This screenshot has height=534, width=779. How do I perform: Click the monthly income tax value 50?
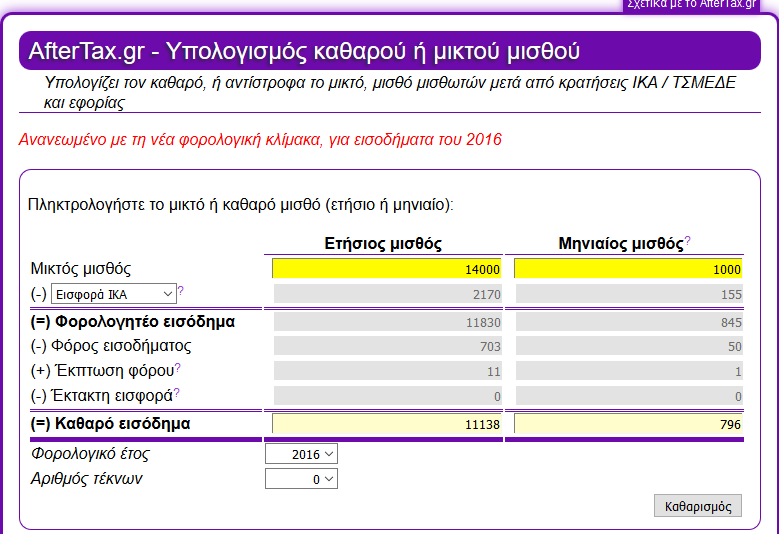click(x=629, y=346)
